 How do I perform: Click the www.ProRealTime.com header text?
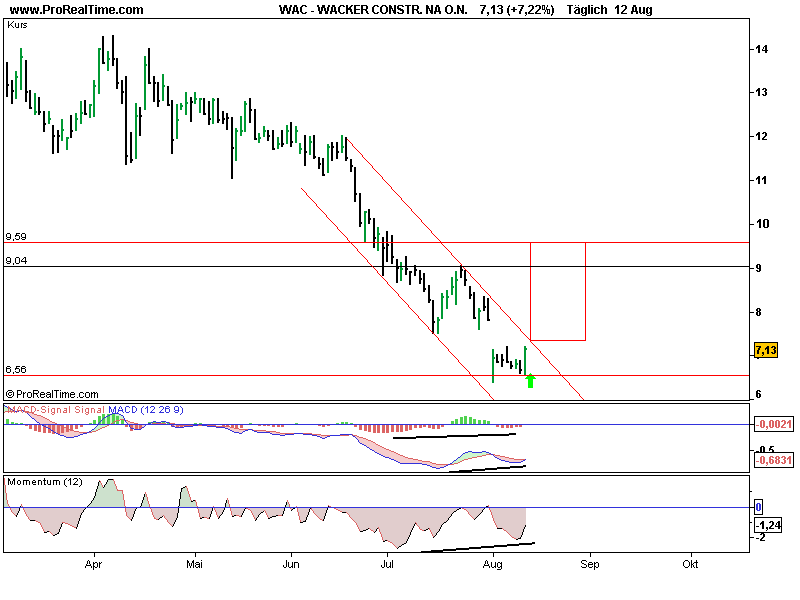pos(77,10)
